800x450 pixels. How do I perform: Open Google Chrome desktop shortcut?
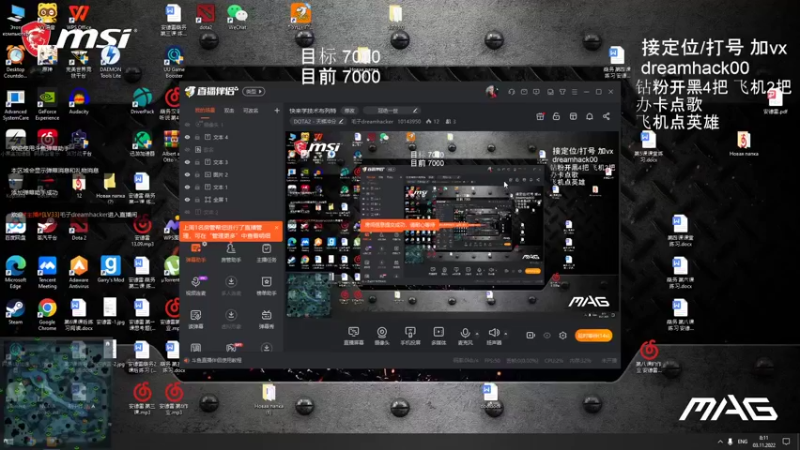coord(47,314)
